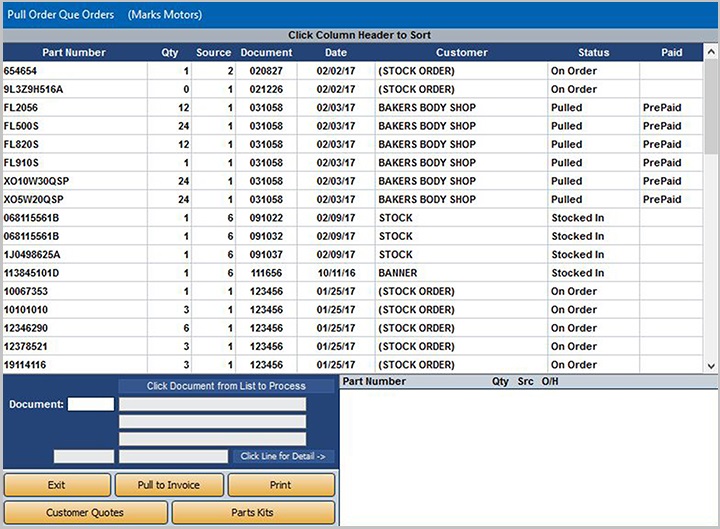Click Pull to Invoice button
Image resolution: width=720 pixels, height=529 pixels.
point(169,485)
